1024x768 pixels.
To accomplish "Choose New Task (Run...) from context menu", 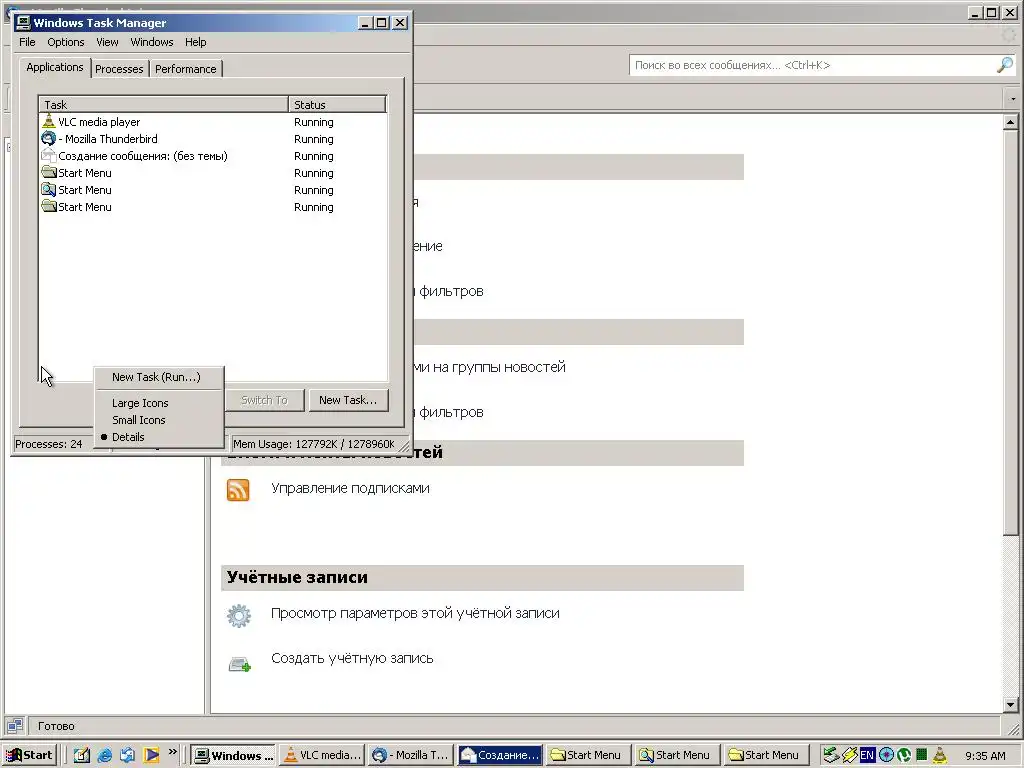I will (156, 377).
